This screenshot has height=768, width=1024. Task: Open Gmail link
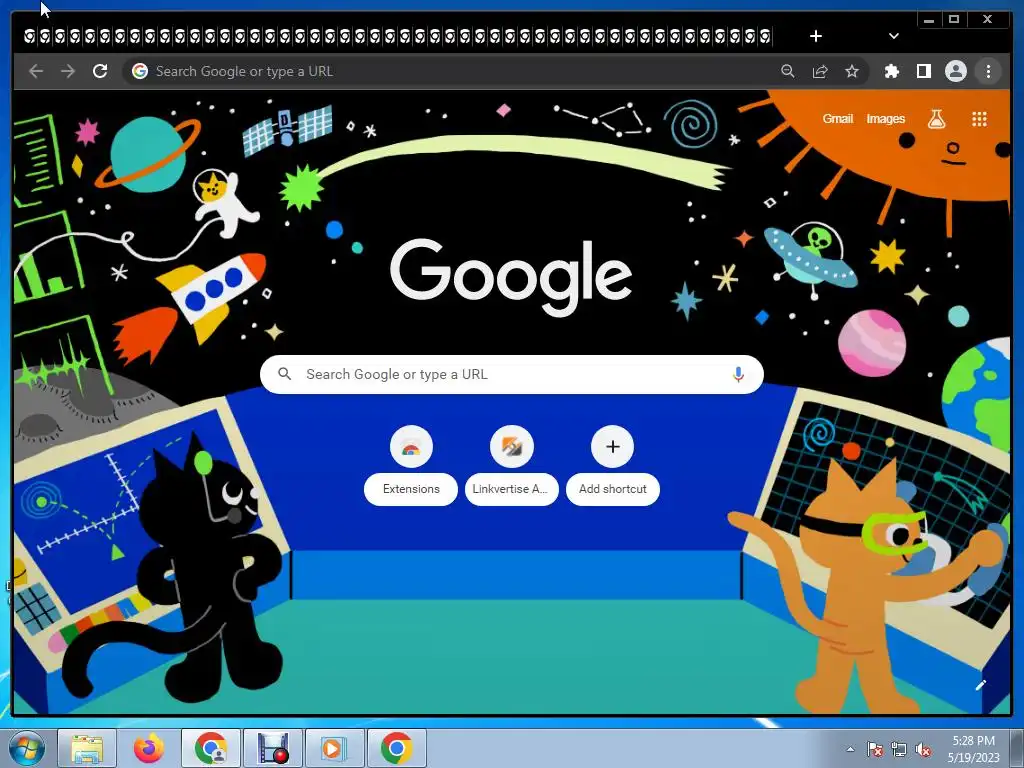tap(838, 119)
